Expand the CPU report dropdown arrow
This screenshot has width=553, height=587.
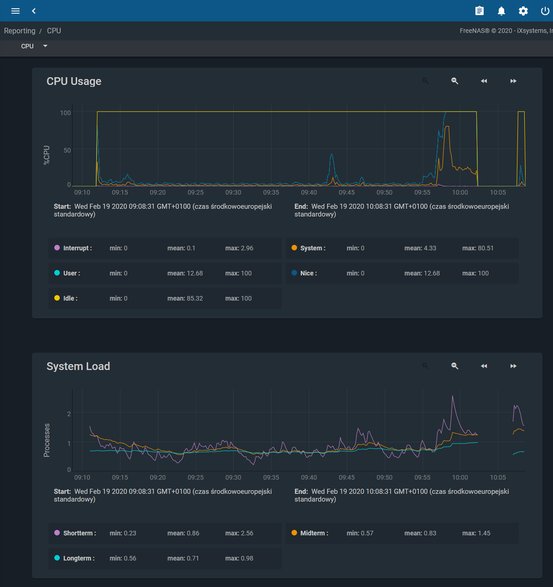point(45,46)
